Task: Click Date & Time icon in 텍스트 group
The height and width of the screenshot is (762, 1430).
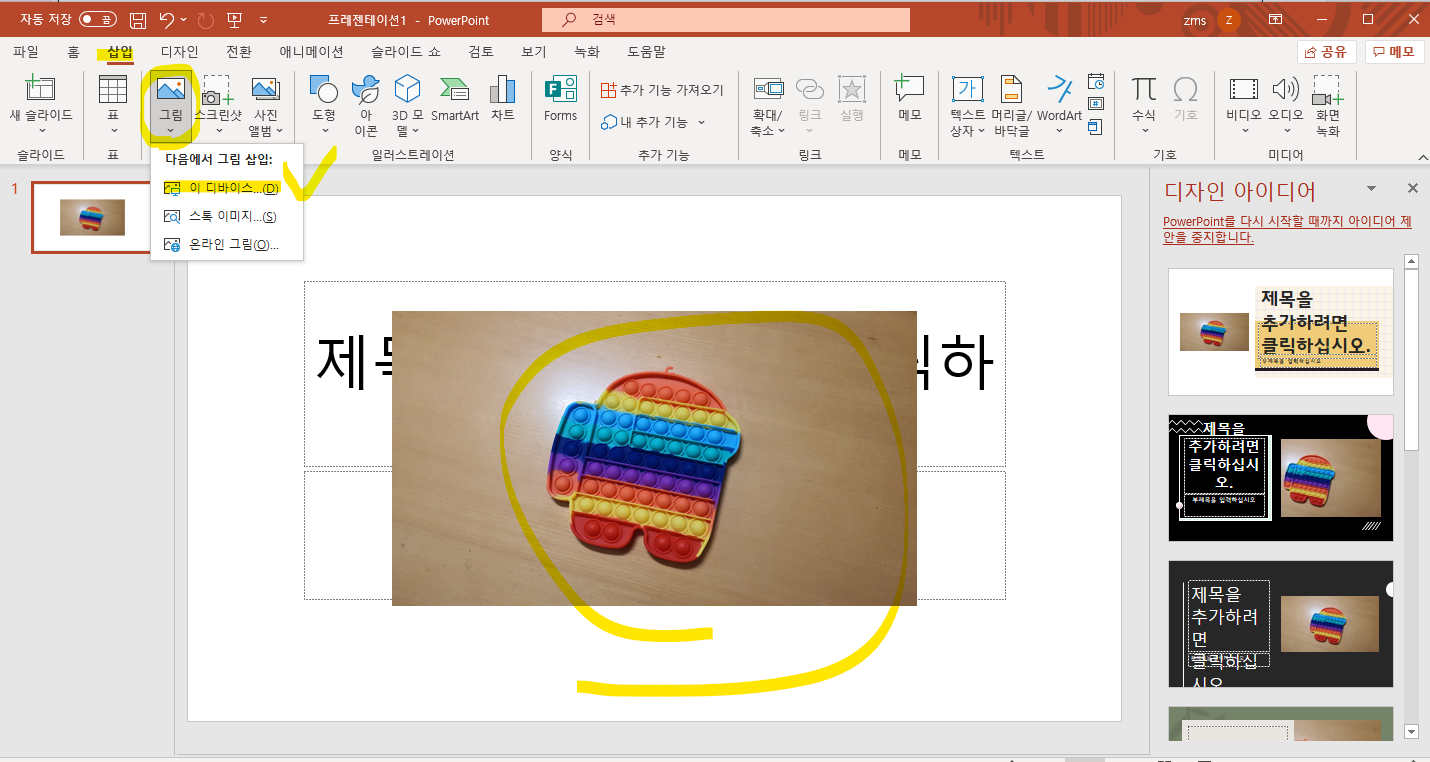Action: [x=1096, y=82]
